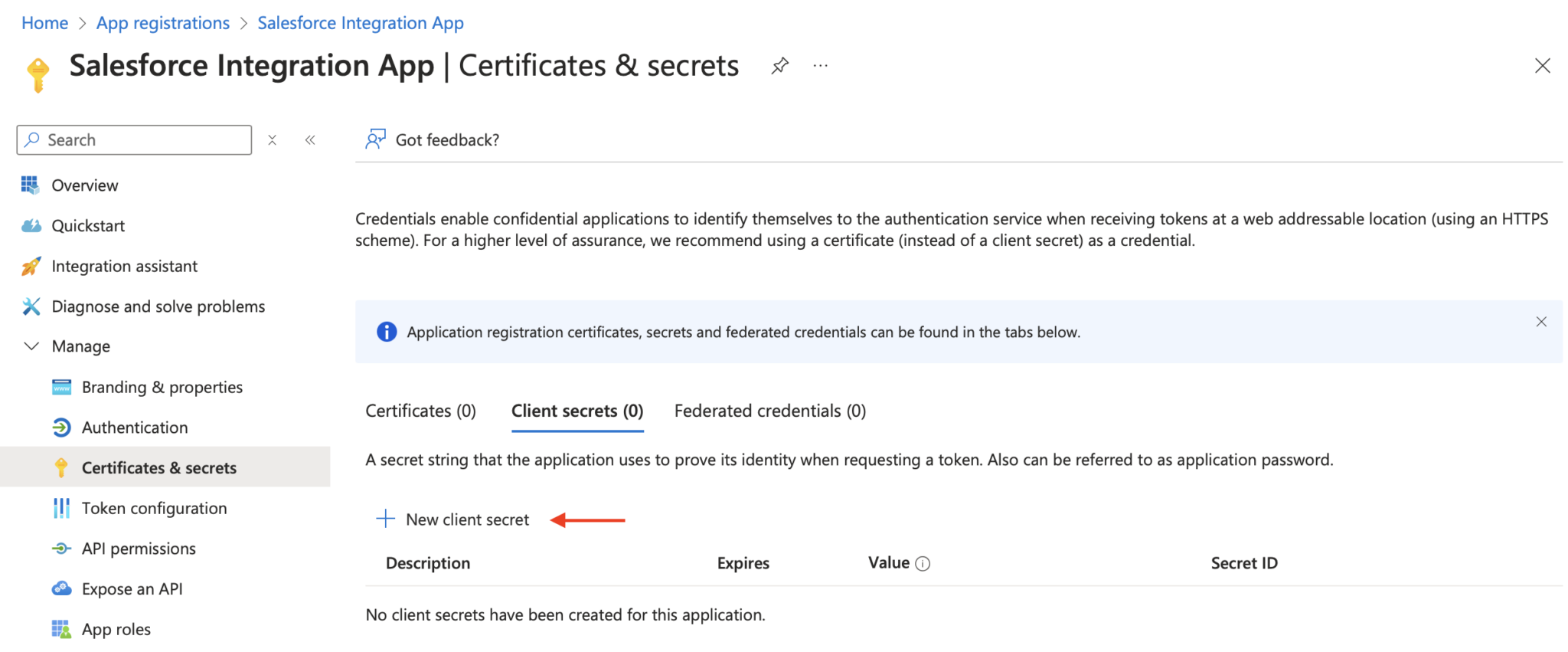View API permissions
Viewport: 1568px width, 652px height.
[139, 548]
